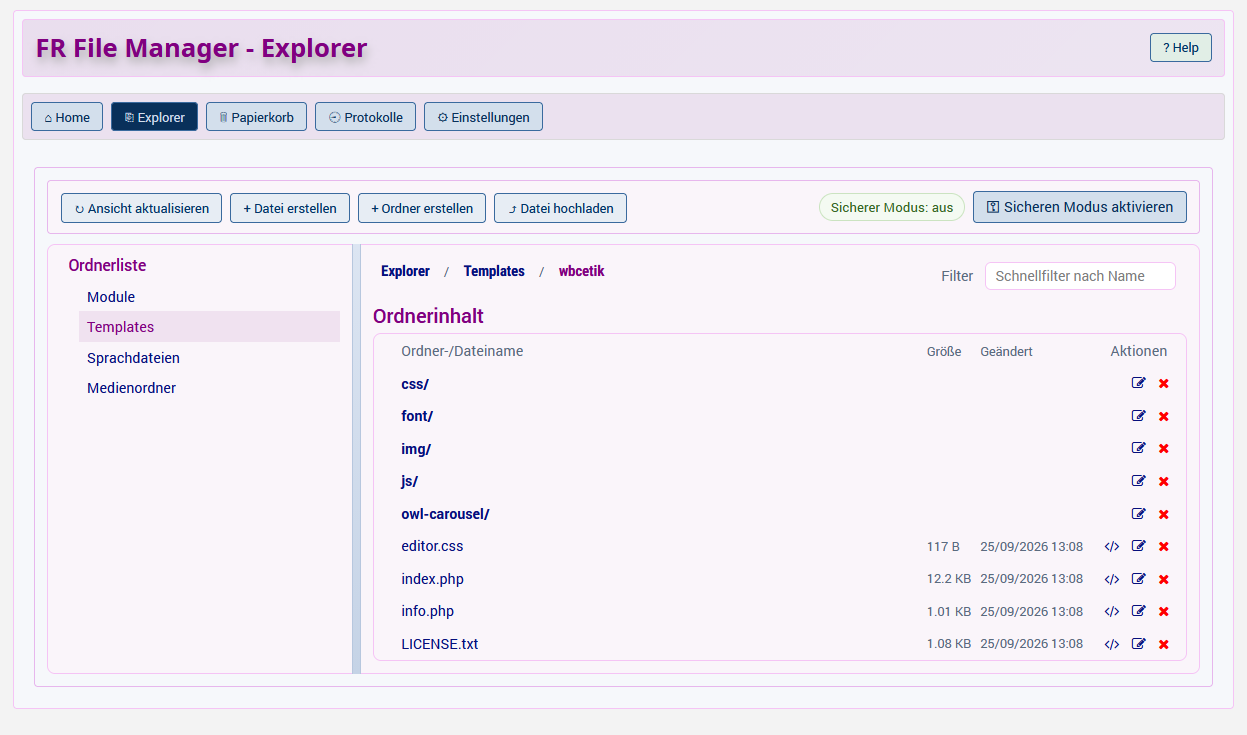Viewport: 1247px width, 735px height.
Task: Select Module in the Ordnerliste
Action: point(111,297)
